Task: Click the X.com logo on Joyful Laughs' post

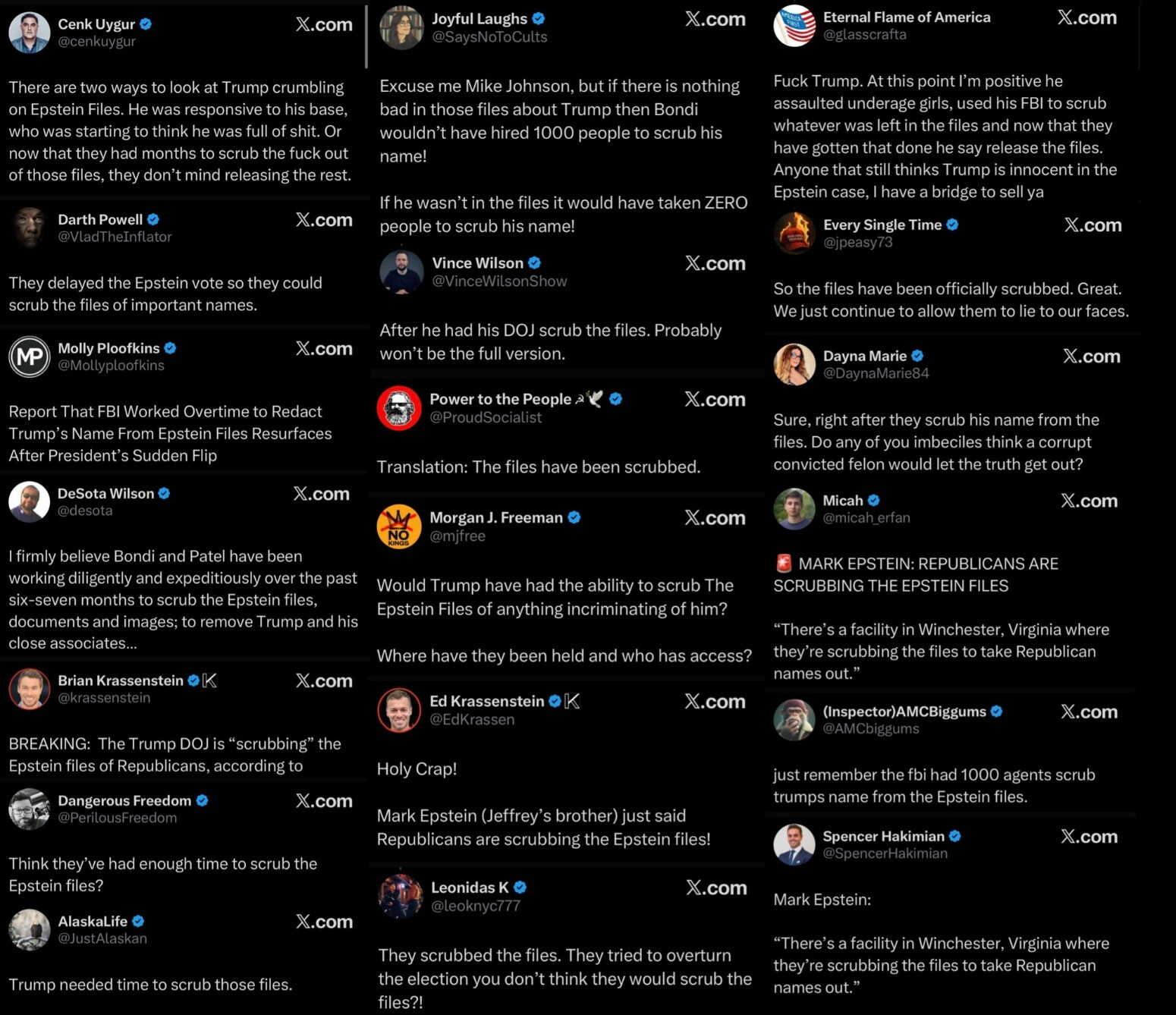Action: pos(715,20)
